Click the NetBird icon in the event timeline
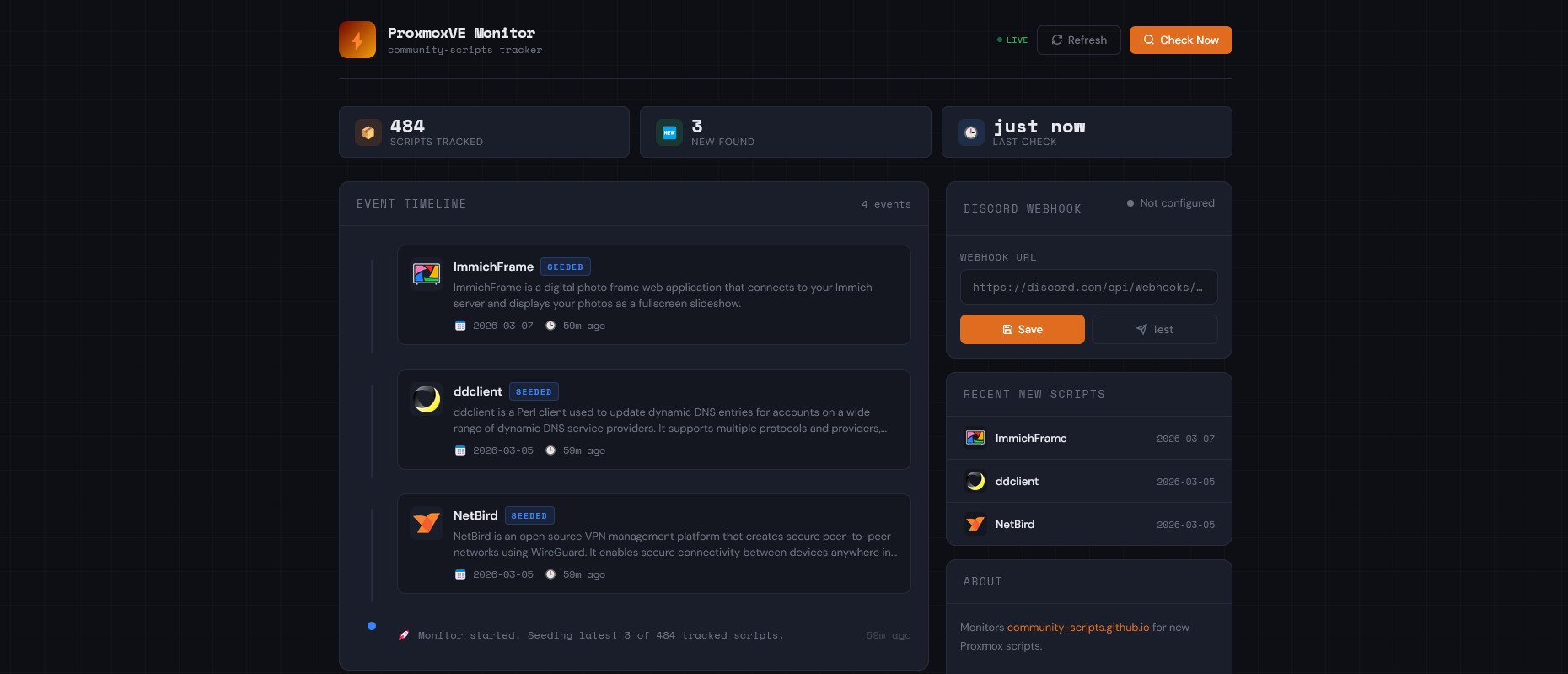Screen dimensions: 1568x674 [x=427, y=522]
